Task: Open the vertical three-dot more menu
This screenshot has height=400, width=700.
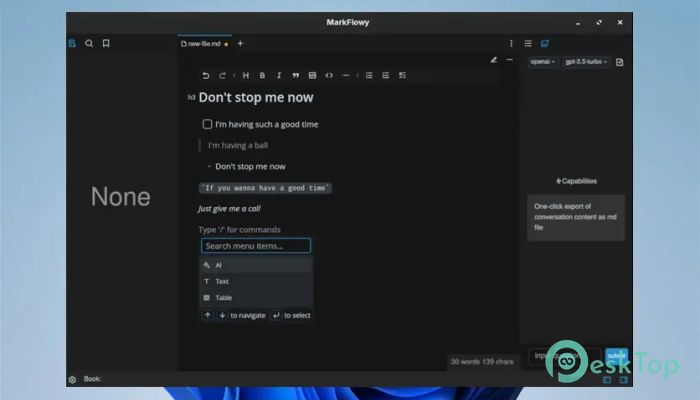Action: tap(511, 43)
